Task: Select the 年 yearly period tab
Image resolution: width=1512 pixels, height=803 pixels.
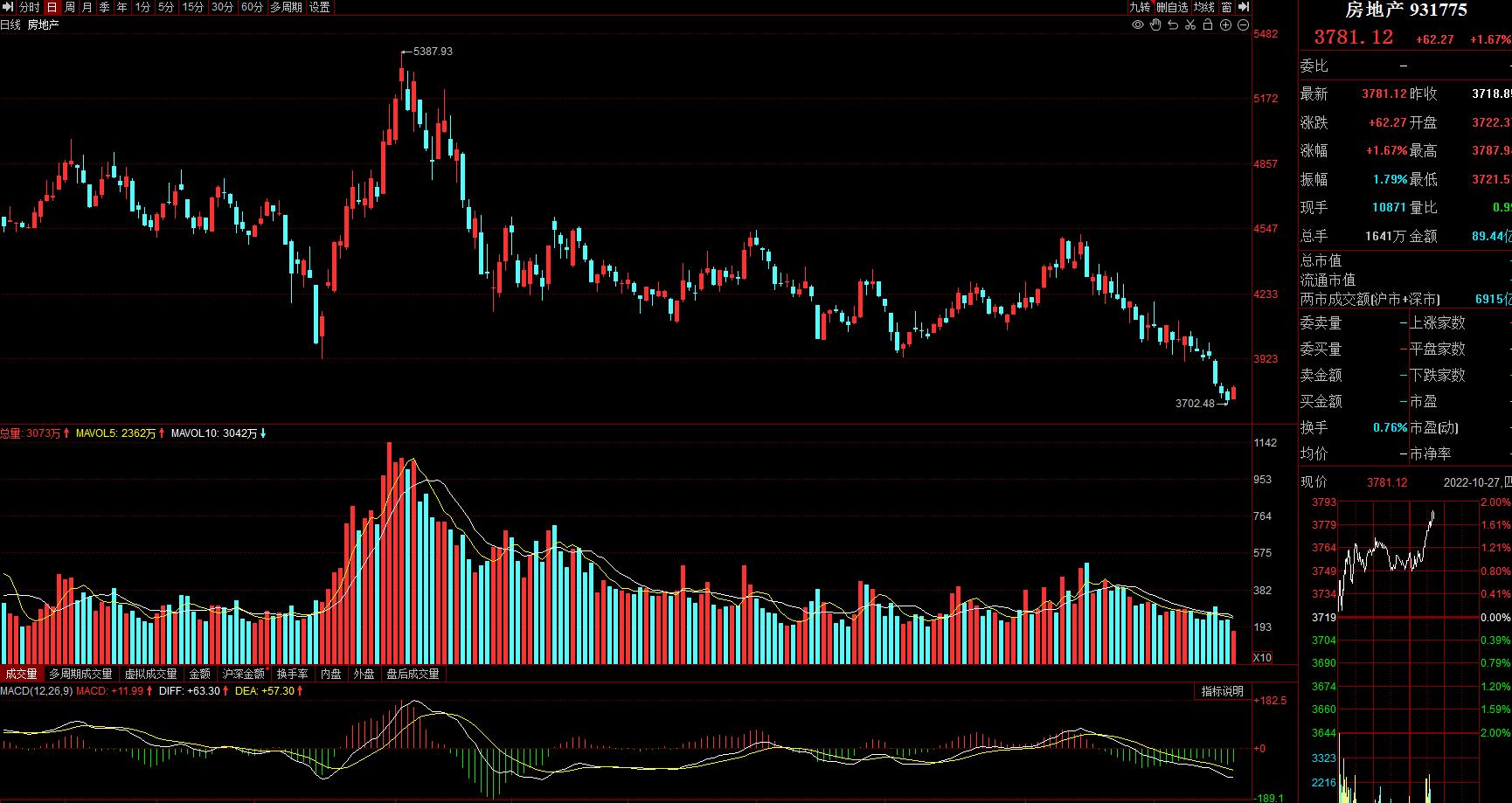Action: tap(122, 7)
